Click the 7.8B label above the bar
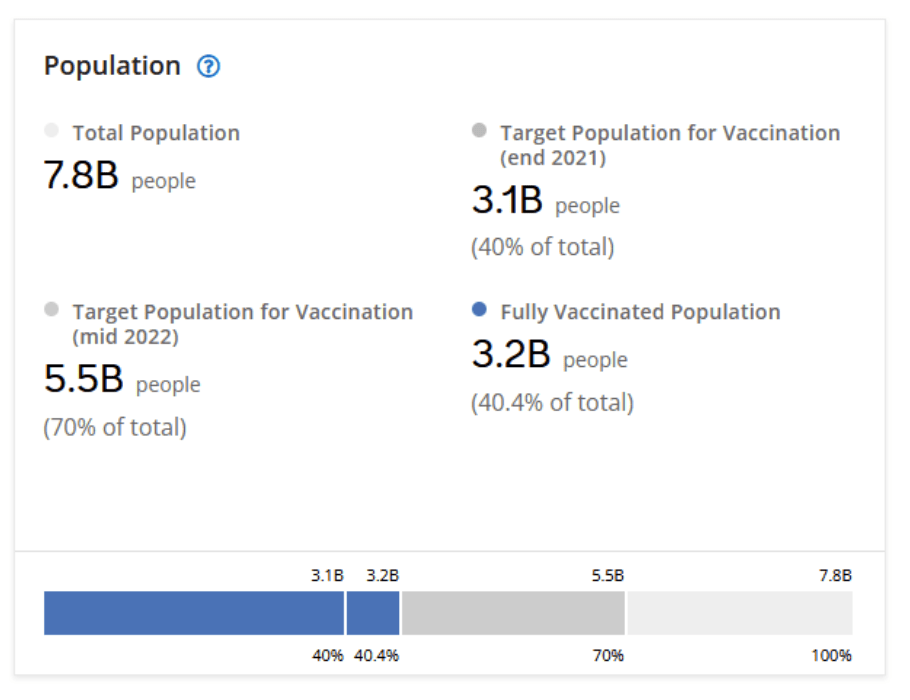This screenshot has width=910, height=700. pyautogui.click(x=834, y=576)
